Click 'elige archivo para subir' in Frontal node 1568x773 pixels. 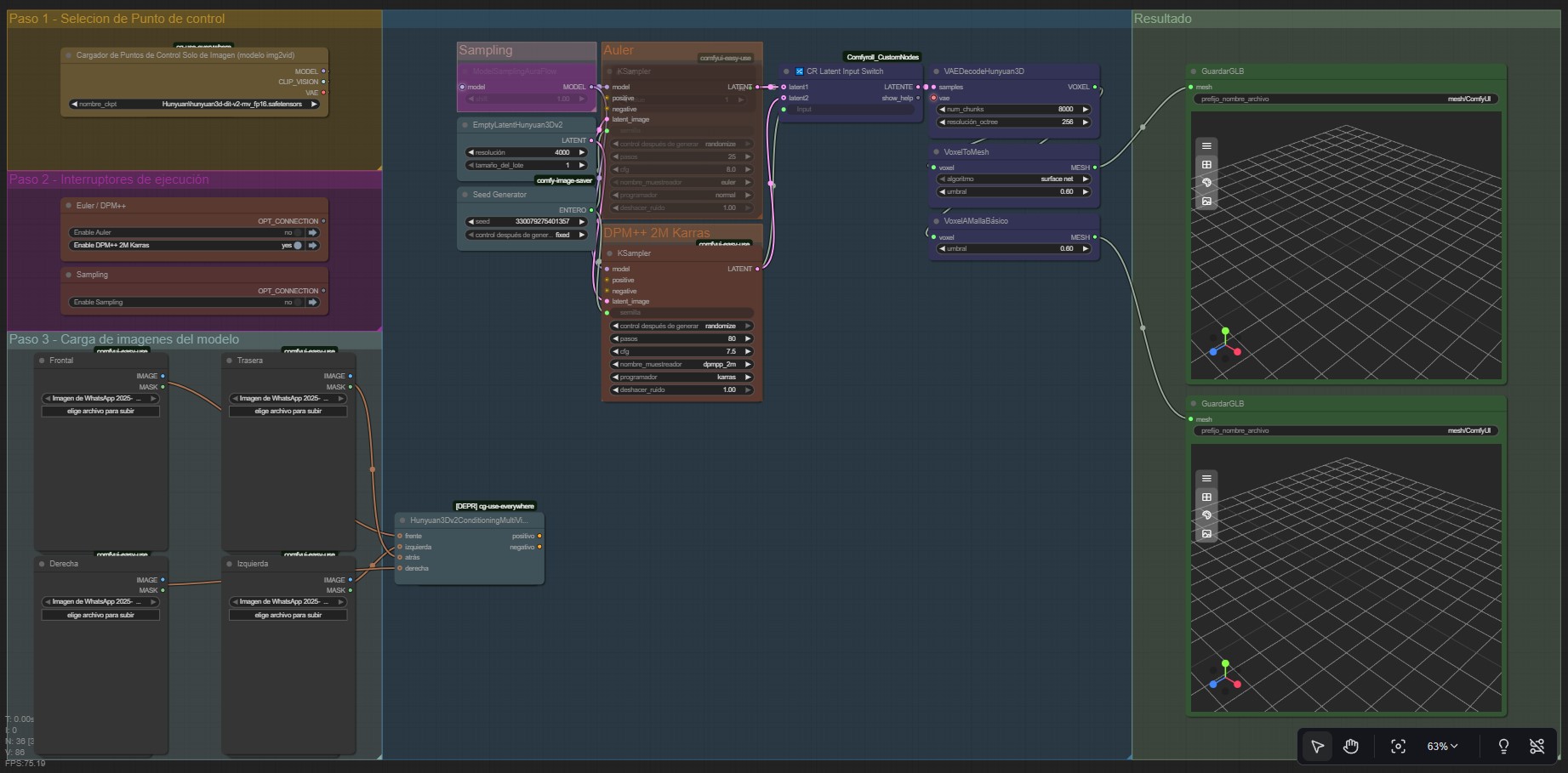pyautogui.click(x=100, y=412)
